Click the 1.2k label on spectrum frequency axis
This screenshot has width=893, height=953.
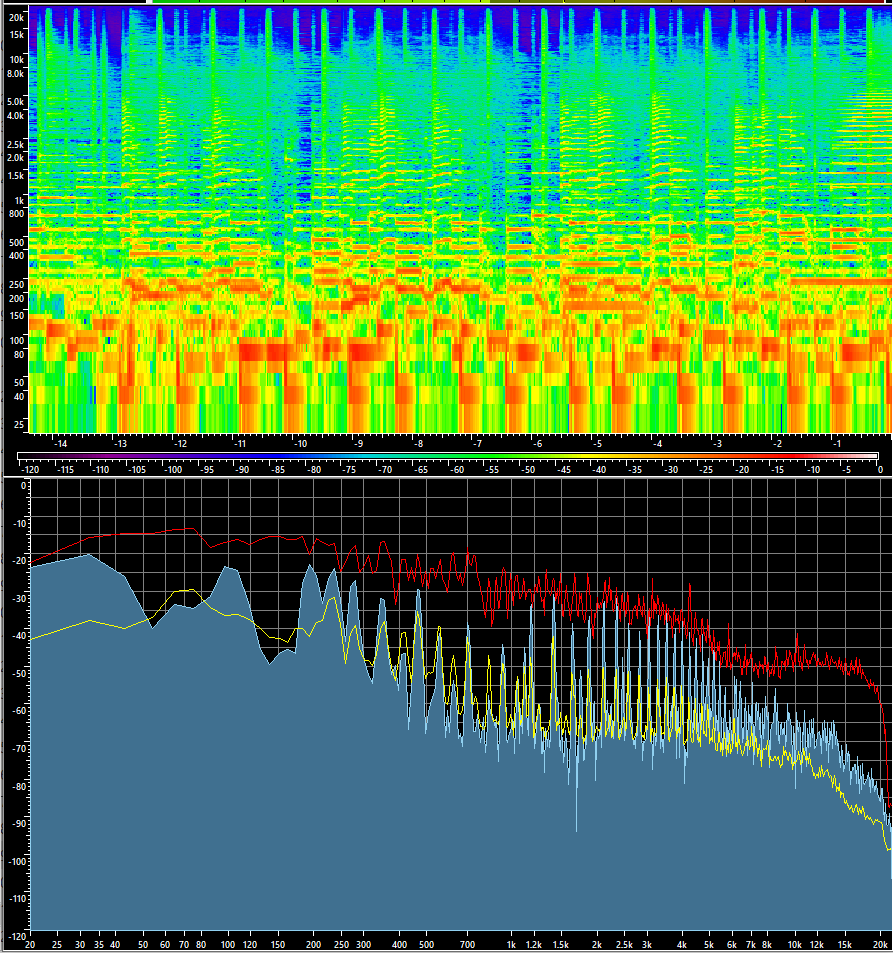[534, 945]
